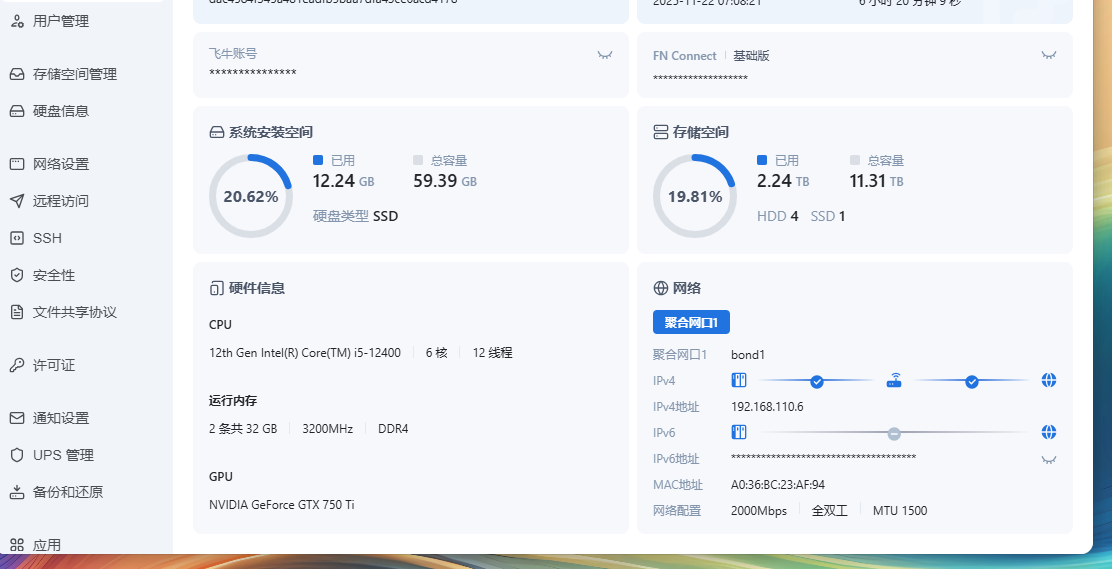This screenshot has width=1112, height=569.
Task: Click the bond1 interface name
Action: pyautogui.click(x=748, y=355)
